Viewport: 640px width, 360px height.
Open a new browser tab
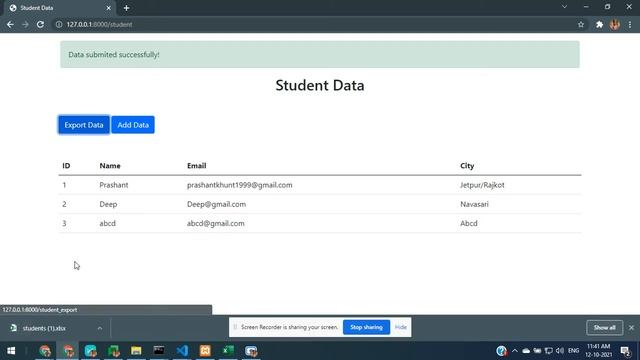[x=127, y=8]
